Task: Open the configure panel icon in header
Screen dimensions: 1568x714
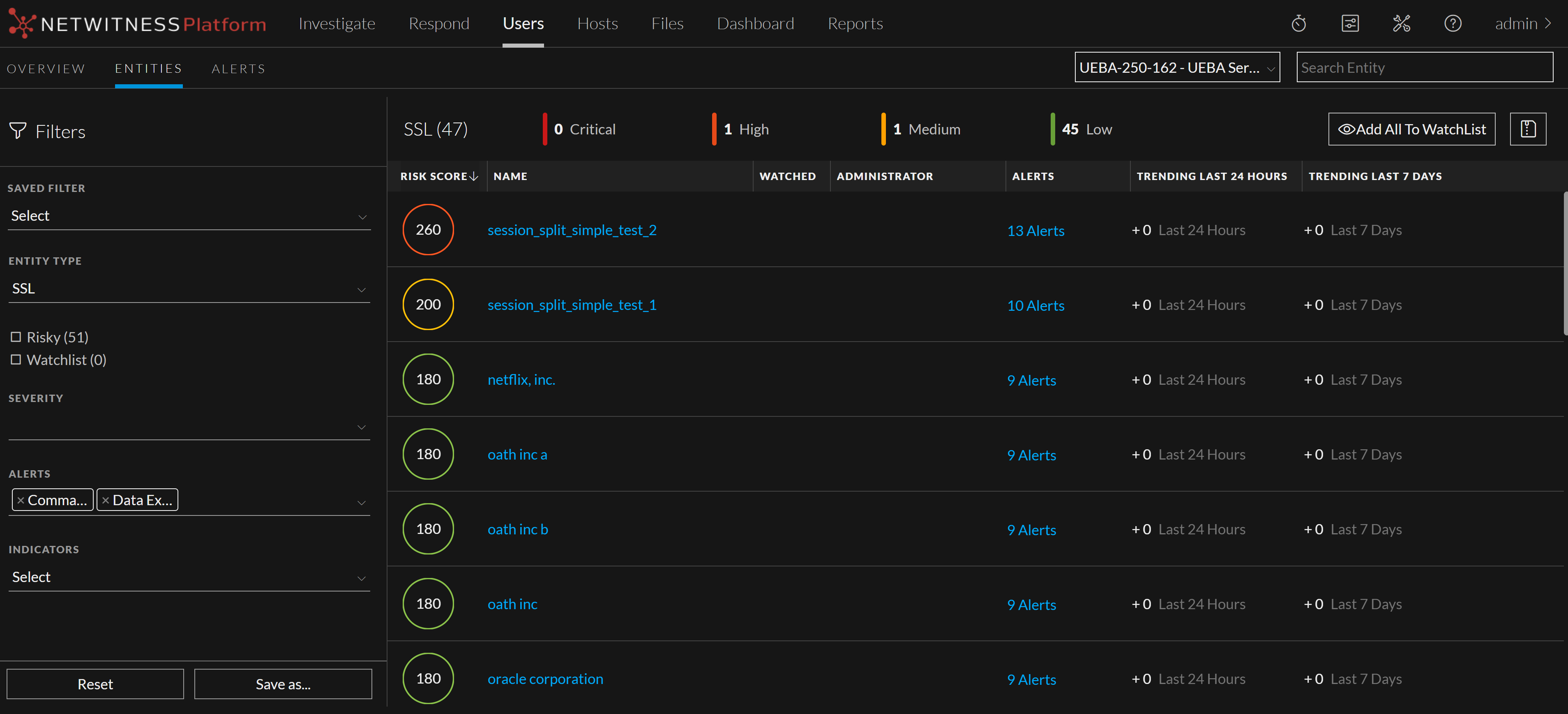Action: point(1349,24)
